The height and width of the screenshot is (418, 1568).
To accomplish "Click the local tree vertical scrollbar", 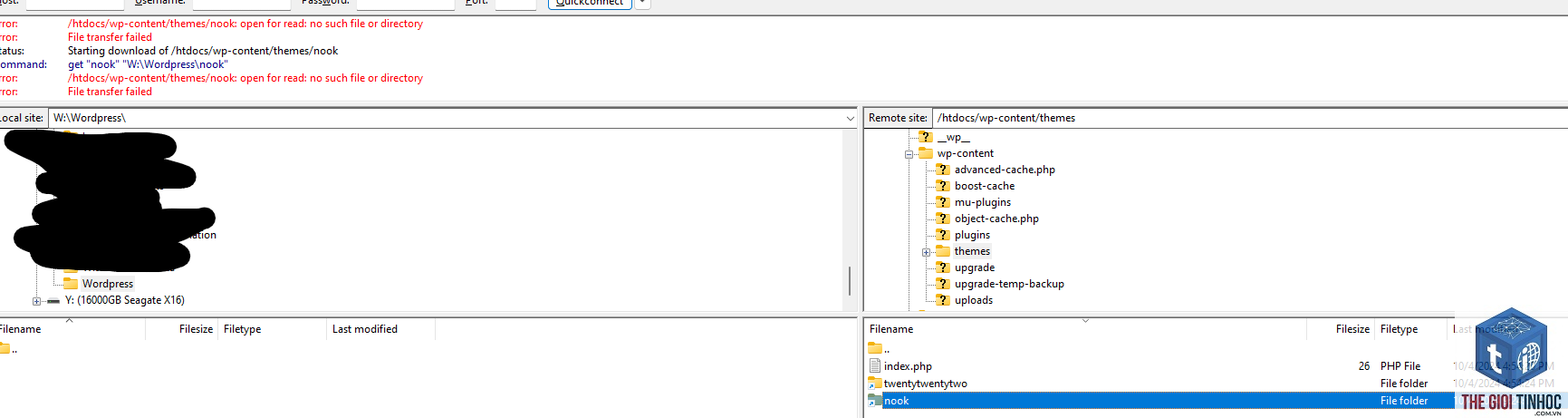I will (x=850, y=281).
